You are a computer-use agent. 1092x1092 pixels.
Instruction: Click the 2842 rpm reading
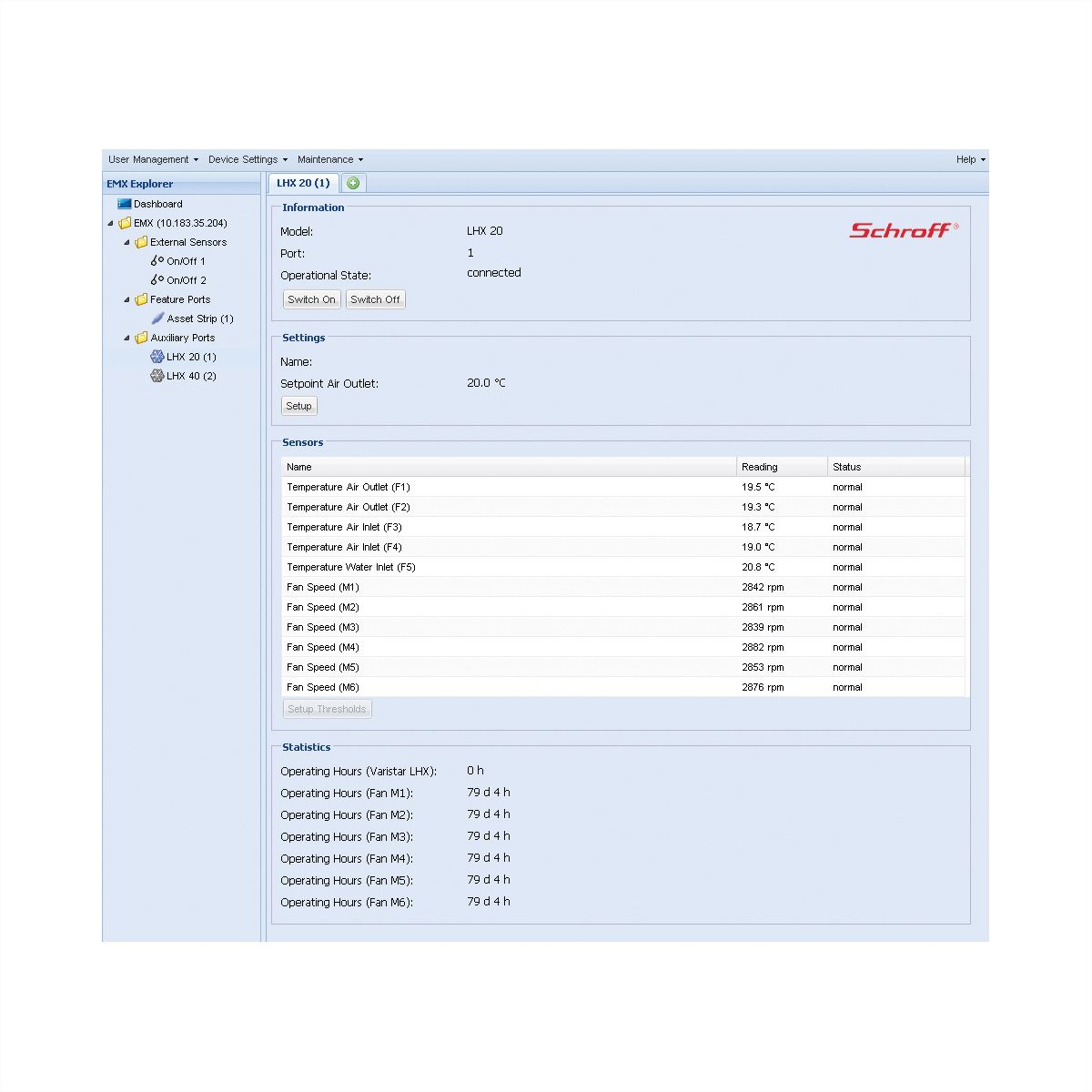click(763, 587)
